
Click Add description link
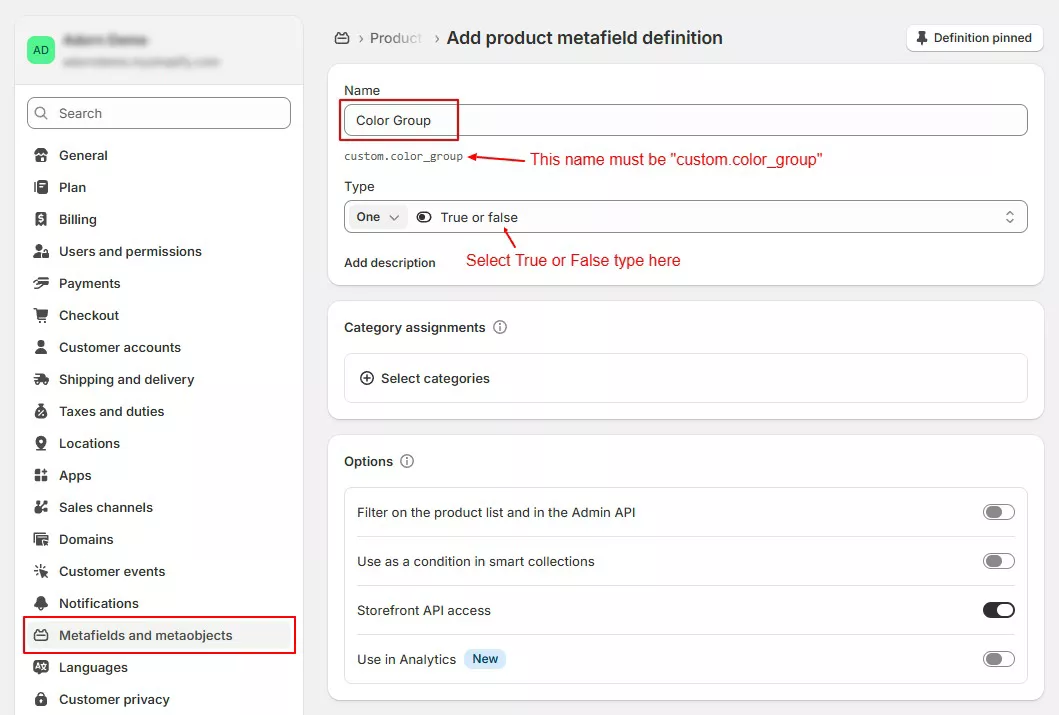(390, 263)
